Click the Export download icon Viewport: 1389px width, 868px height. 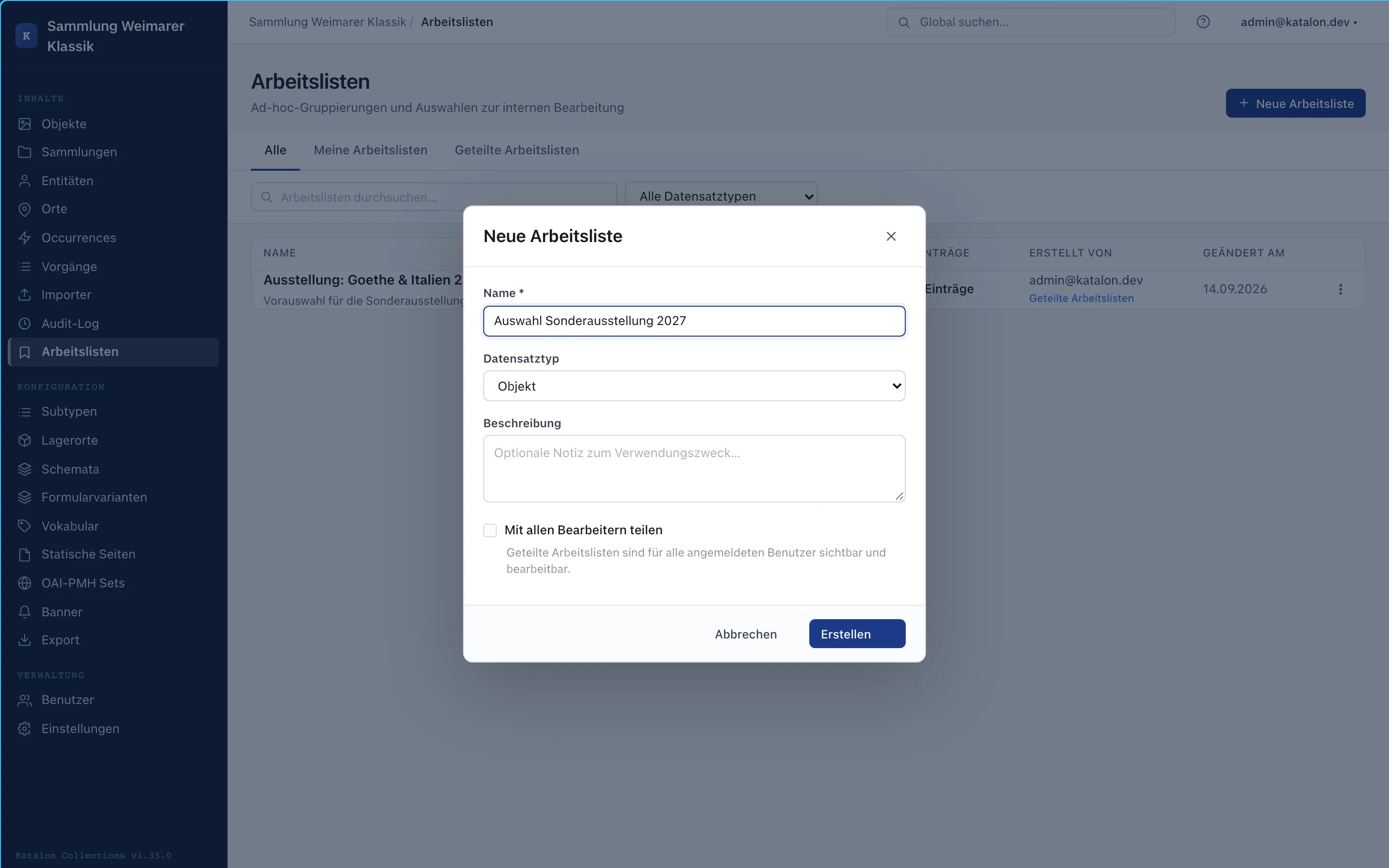tap(24, 640)
